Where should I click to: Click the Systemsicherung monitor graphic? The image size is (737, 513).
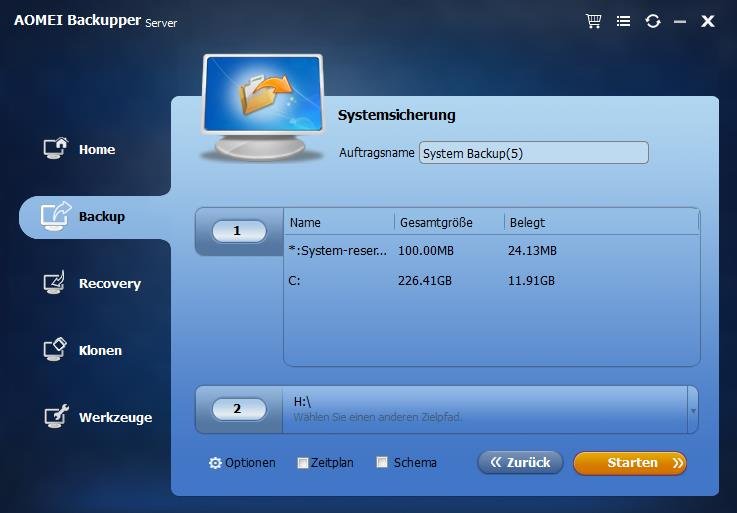click(x=263, y=107)
